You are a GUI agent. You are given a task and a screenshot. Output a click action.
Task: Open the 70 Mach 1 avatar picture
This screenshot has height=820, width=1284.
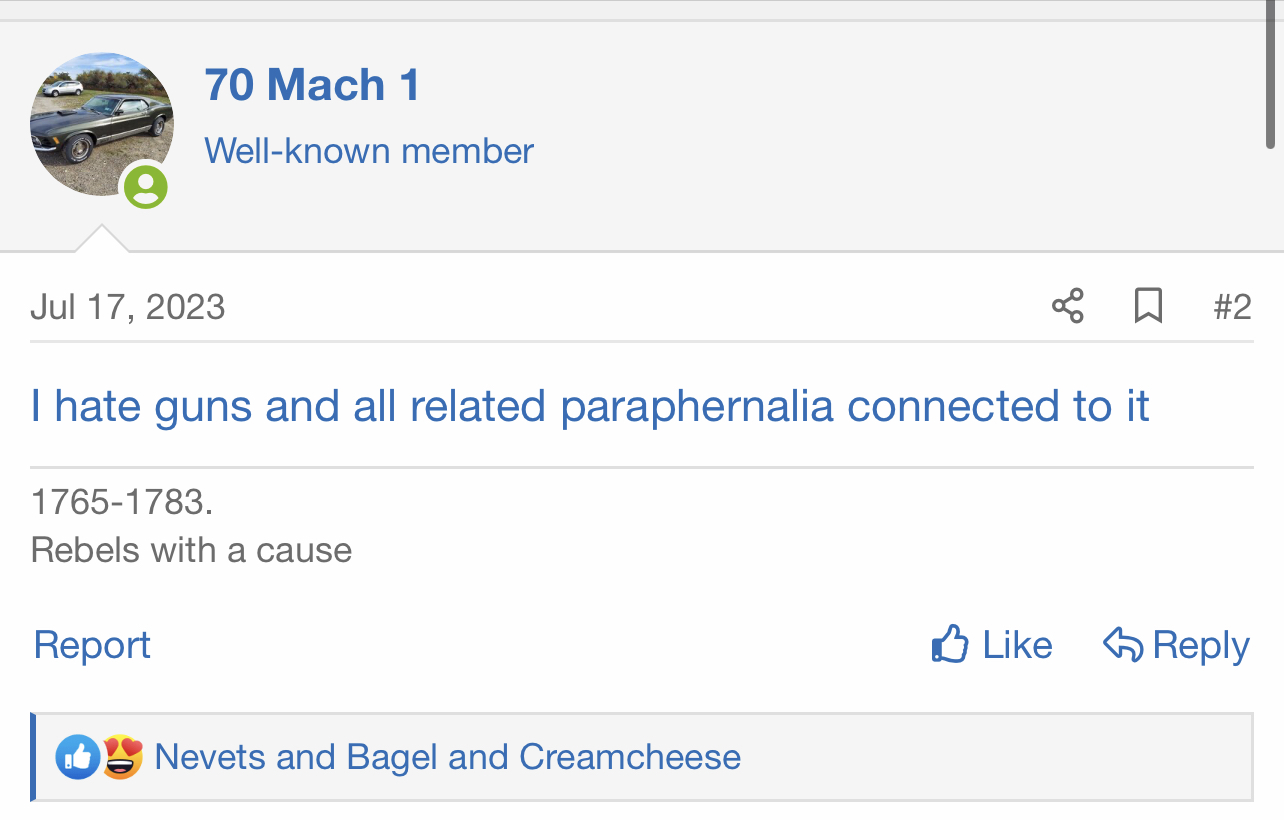point(102,124)
